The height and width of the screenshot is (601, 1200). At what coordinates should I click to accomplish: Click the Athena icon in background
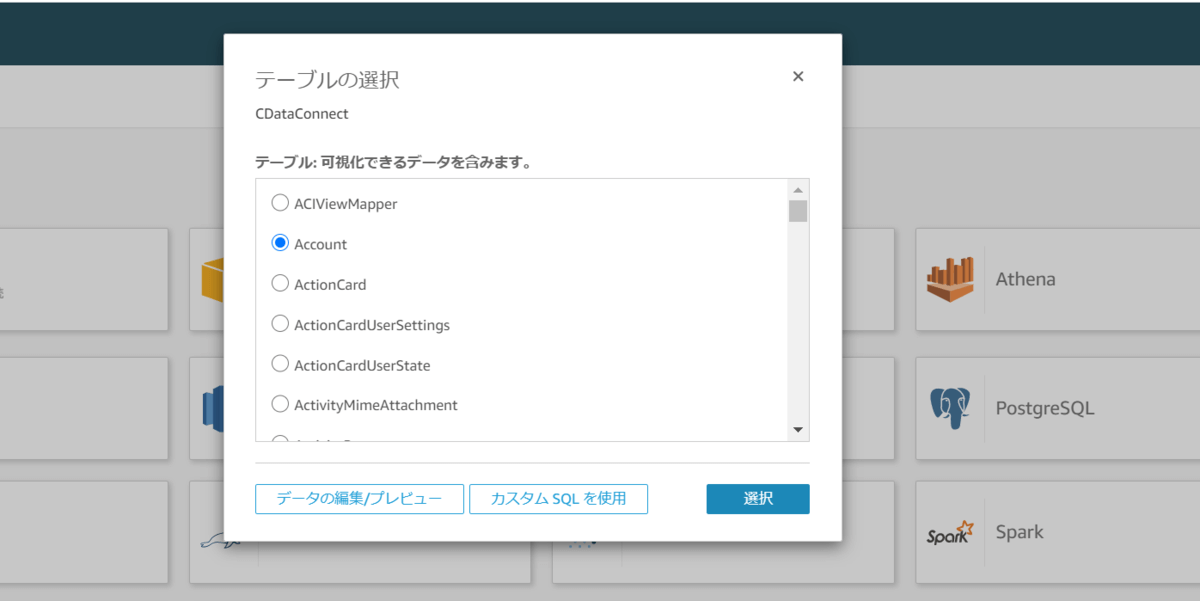[950, 279]
